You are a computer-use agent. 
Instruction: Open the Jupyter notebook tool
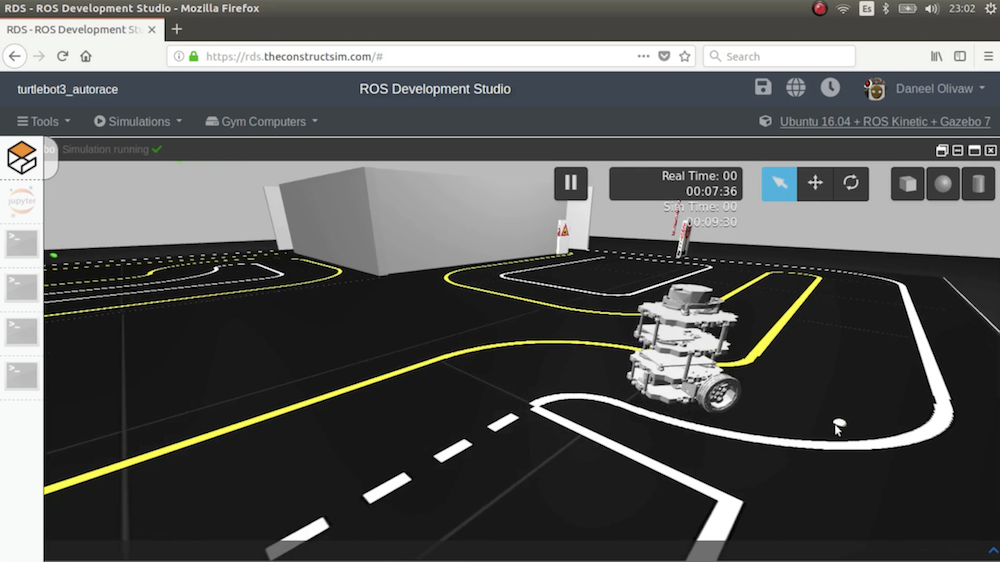22,201
